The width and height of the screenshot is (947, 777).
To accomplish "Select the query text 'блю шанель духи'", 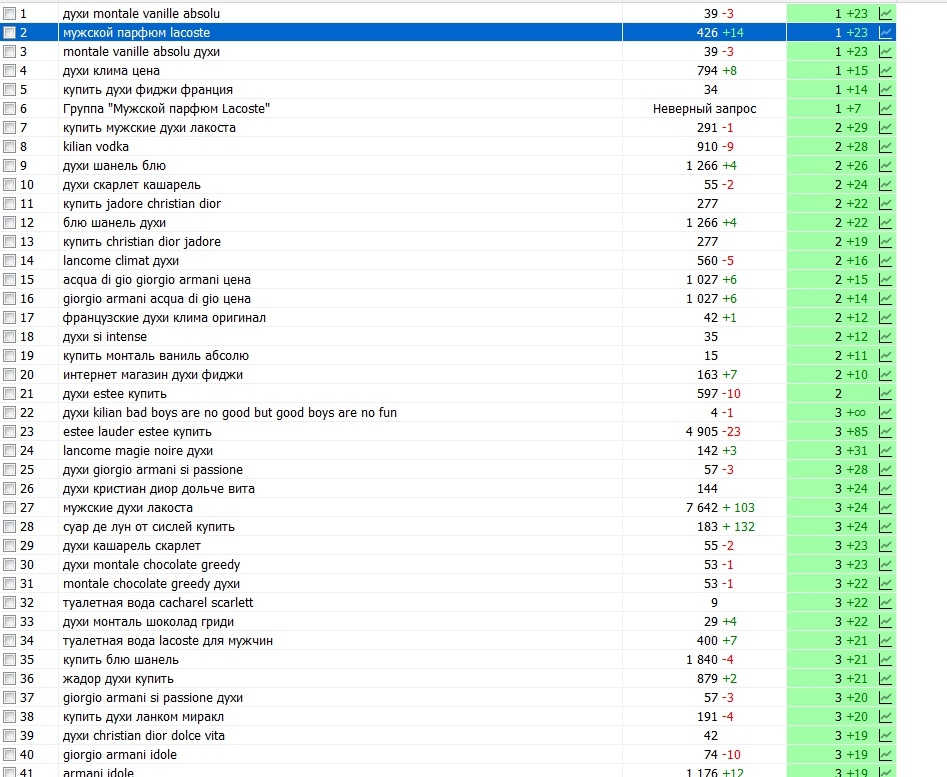I will pyautogui.click(x=114, y=223).
